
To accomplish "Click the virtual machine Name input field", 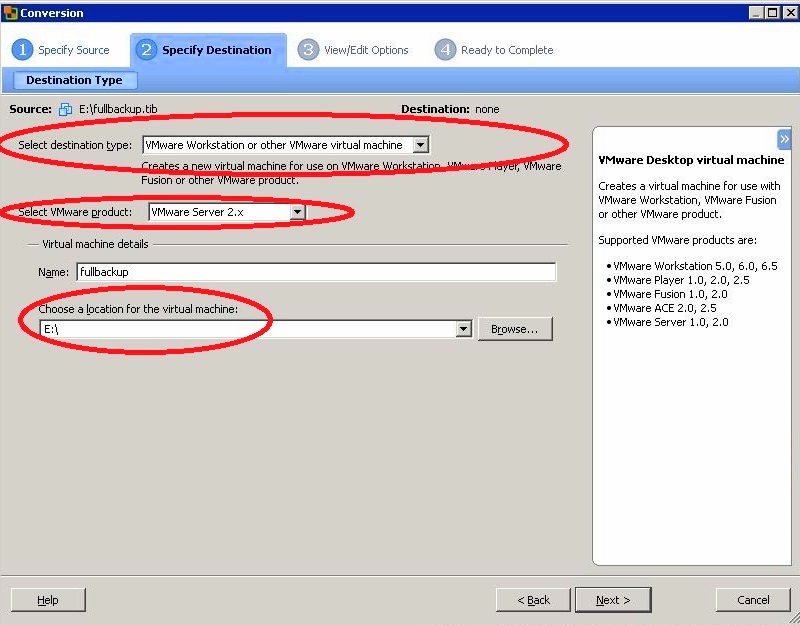I will tap(316, 272).
